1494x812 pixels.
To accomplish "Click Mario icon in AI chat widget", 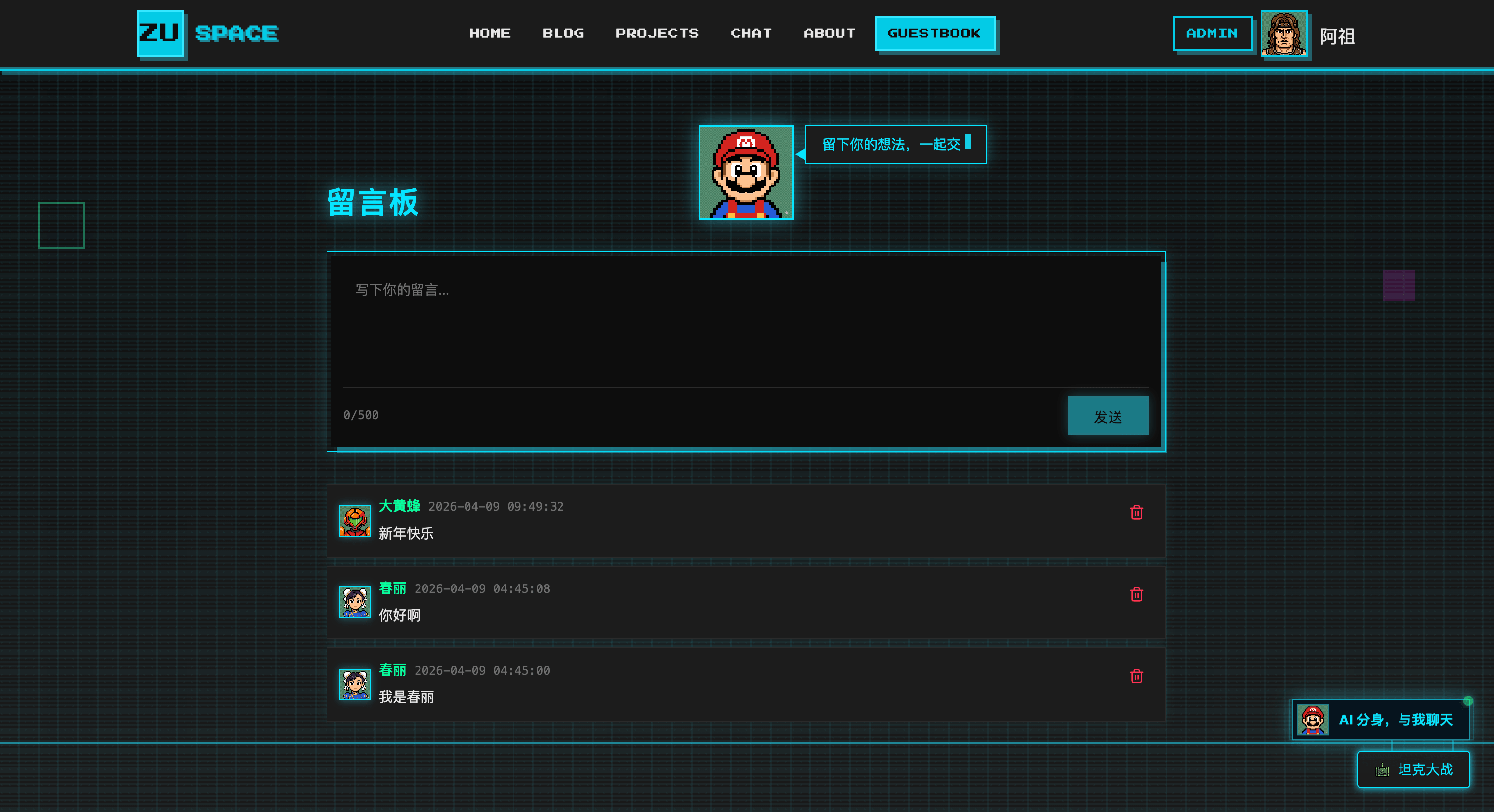I will (x=1312, y=719).
